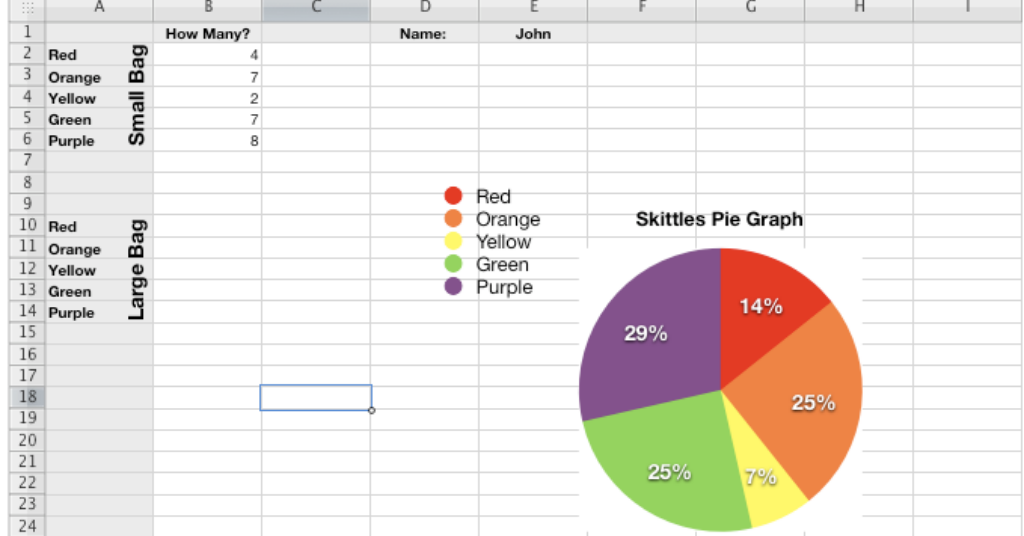Select column G header

click(x=750, y=10)
